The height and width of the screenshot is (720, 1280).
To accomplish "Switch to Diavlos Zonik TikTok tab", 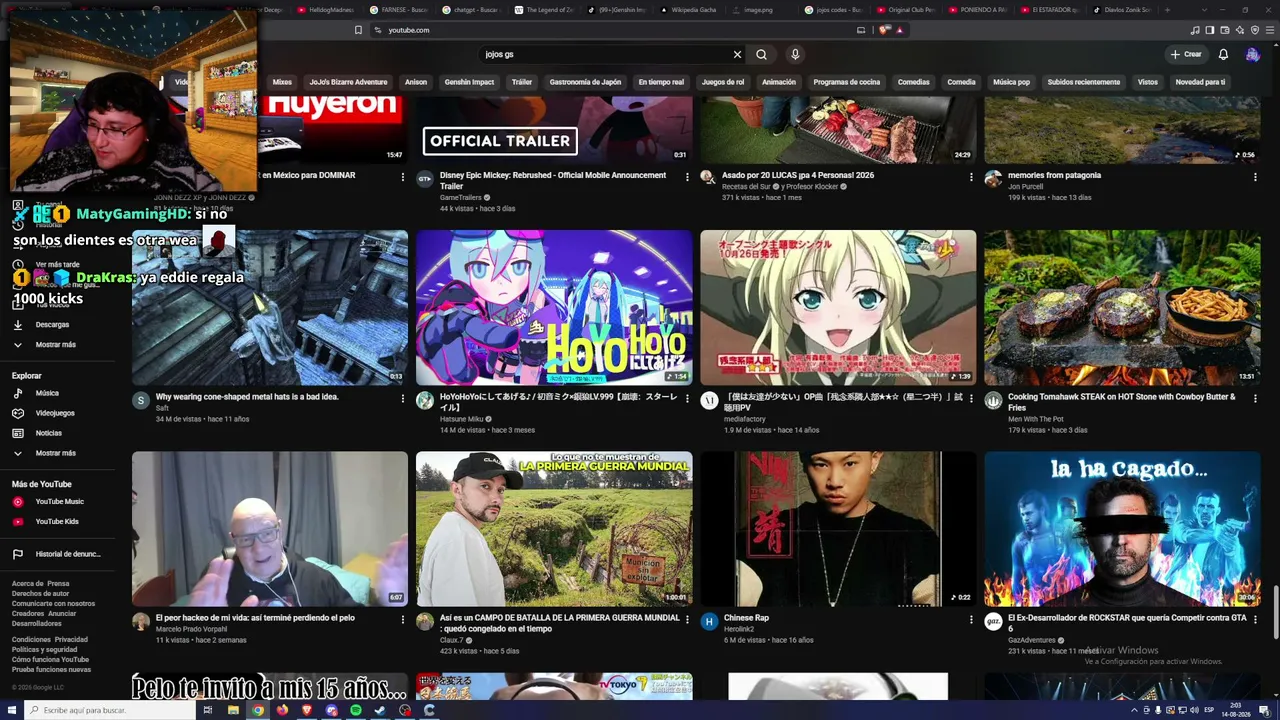I will tap(1121, 10).
